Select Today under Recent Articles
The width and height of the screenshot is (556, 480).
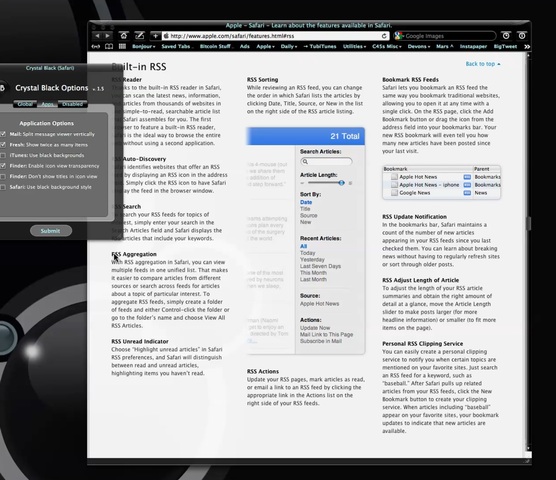click(307, 253)
